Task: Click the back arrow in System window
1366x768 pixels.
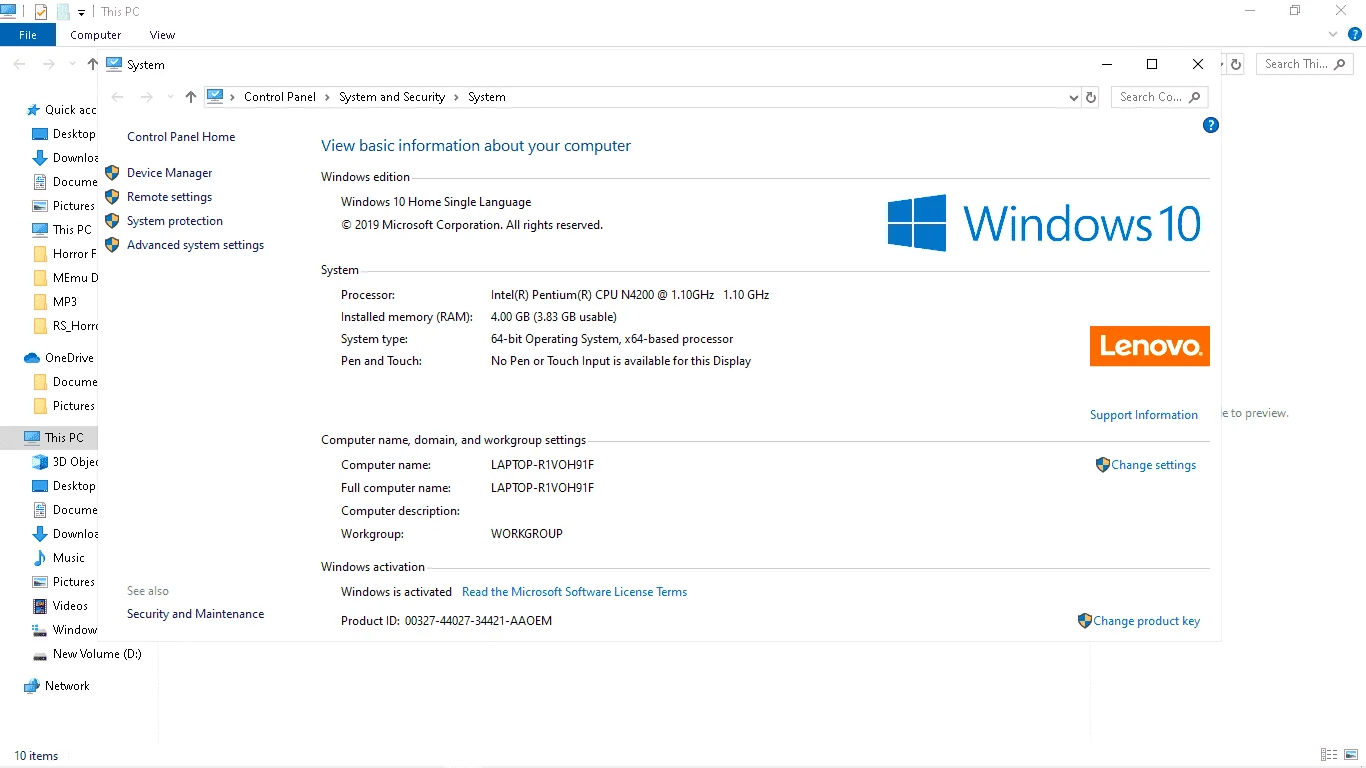Action: [x=117, y=97]
